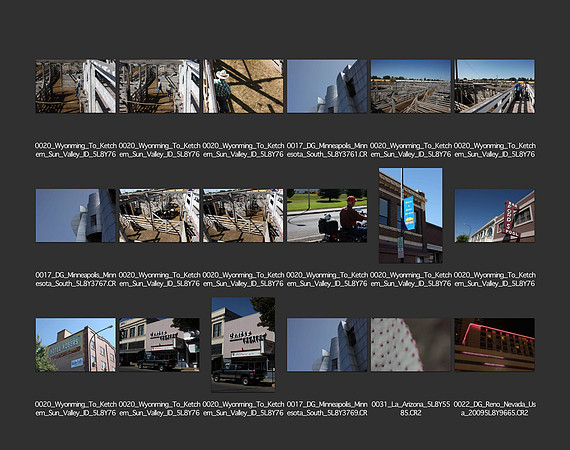570x450 pixels.
Task: Click filename '0017_DG_Minneapolis_Minnesota_South_5L8Y3767.CR'
Action: [x=76, y=279]
